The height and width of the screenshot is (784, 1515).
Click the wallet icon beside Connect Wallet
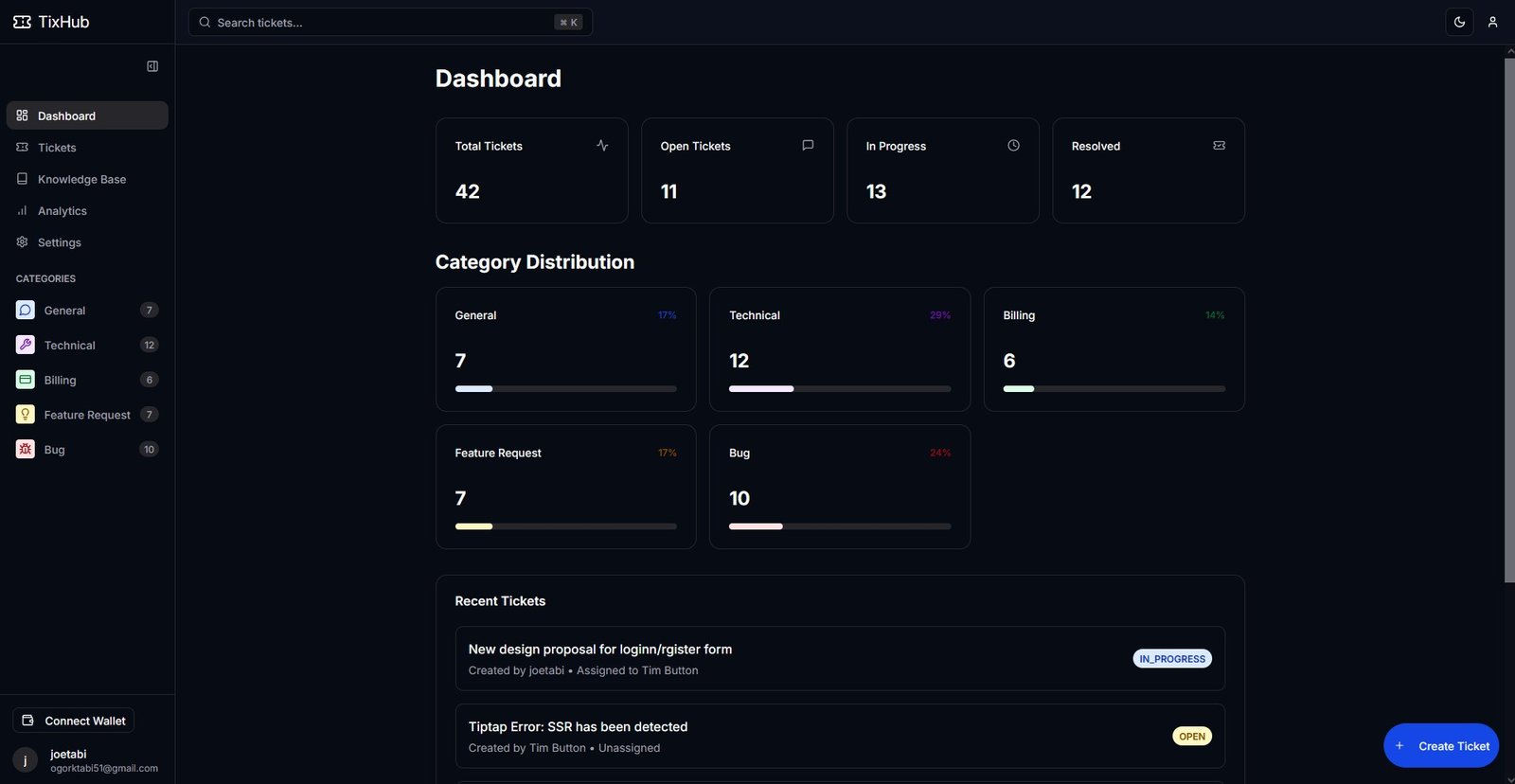point(28,721)
